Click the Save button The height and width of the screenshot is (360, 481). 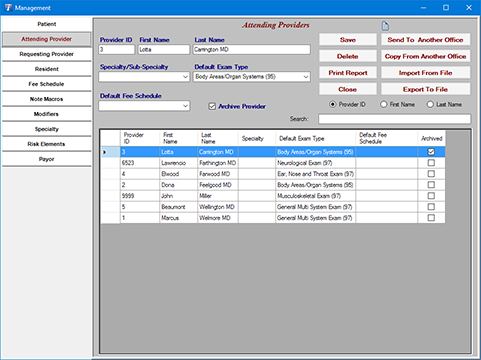click(x=348, y=40)
